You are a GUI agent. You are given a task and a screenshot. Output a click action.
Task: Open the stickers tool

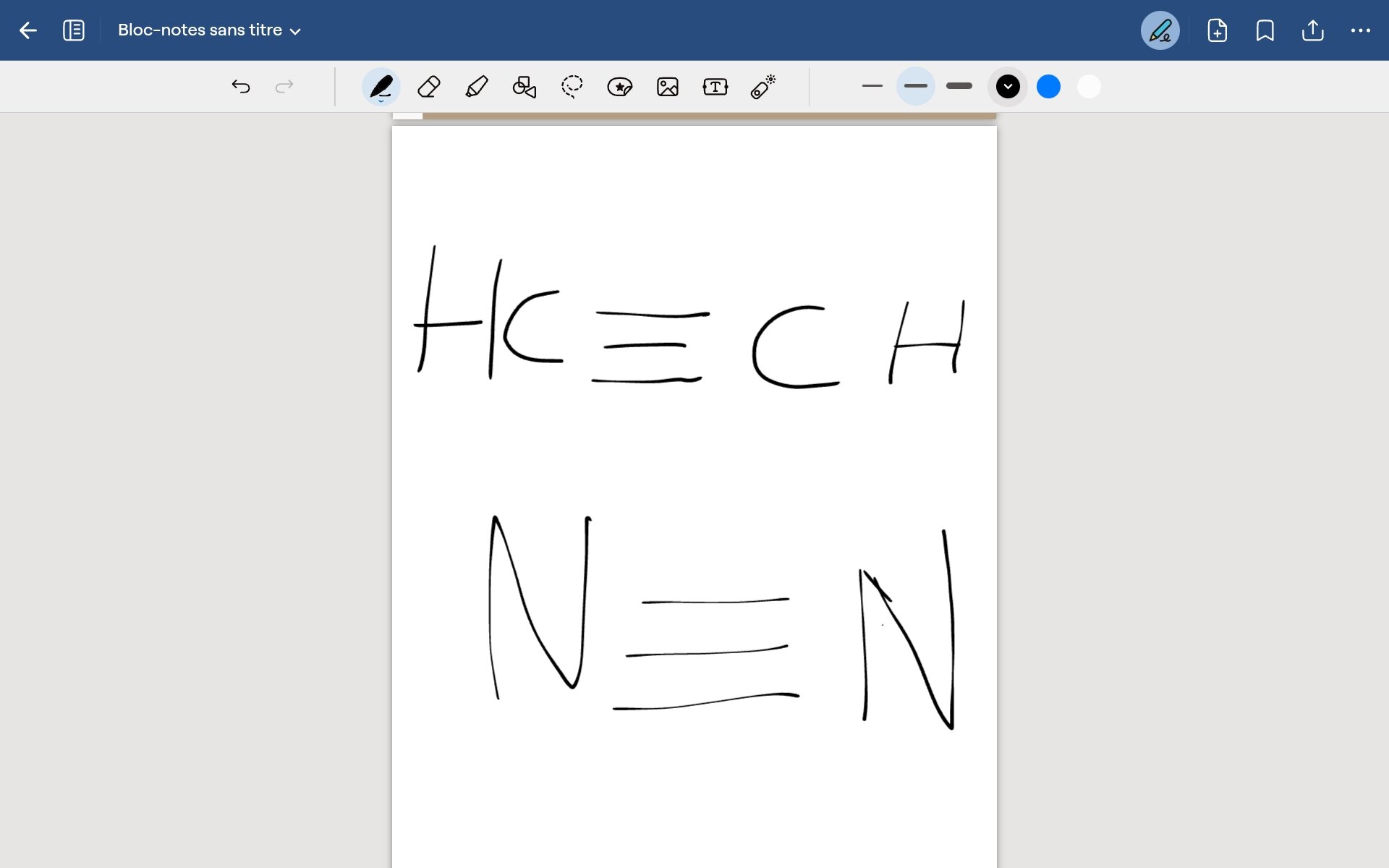coord(620,87)
